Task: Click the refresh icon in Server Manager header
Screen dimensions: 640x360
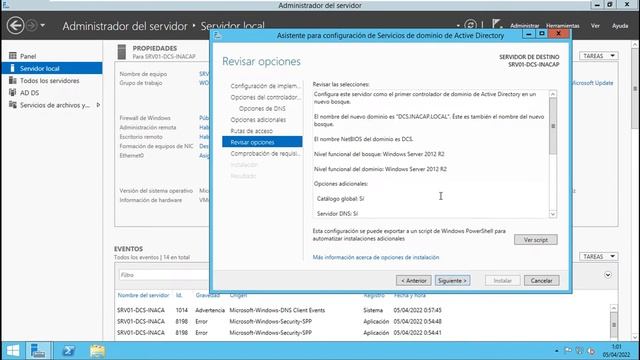Action: point(470,25)
